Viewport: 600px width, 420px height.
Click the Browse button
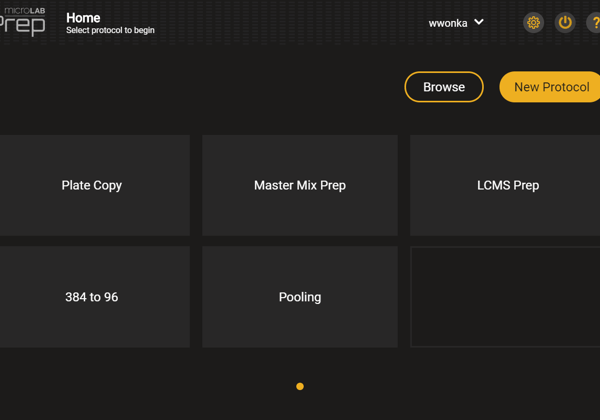[x=444, y=87]
